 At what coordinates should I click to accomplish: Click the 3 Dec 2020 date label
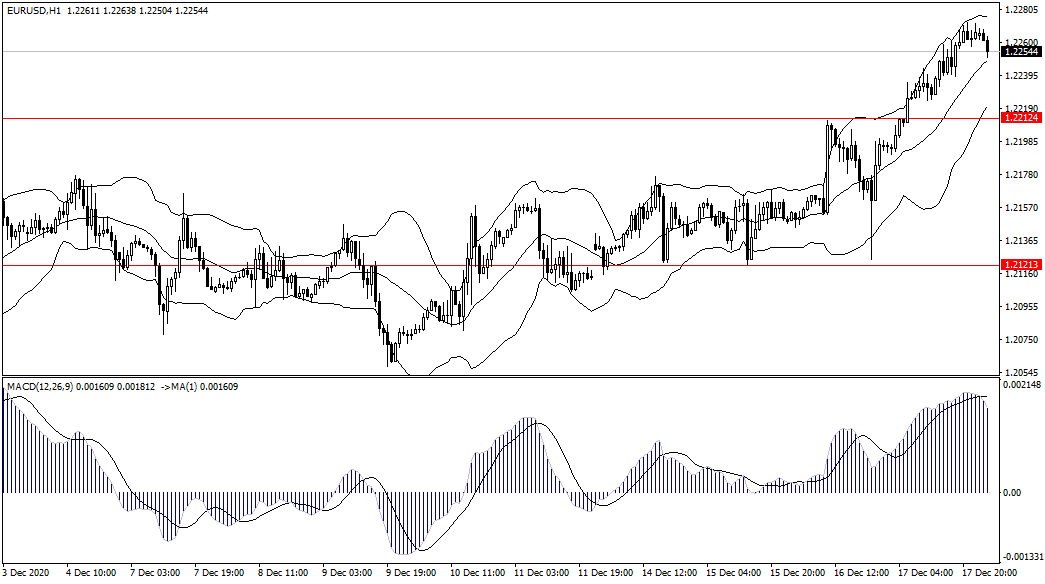(27, 574)
